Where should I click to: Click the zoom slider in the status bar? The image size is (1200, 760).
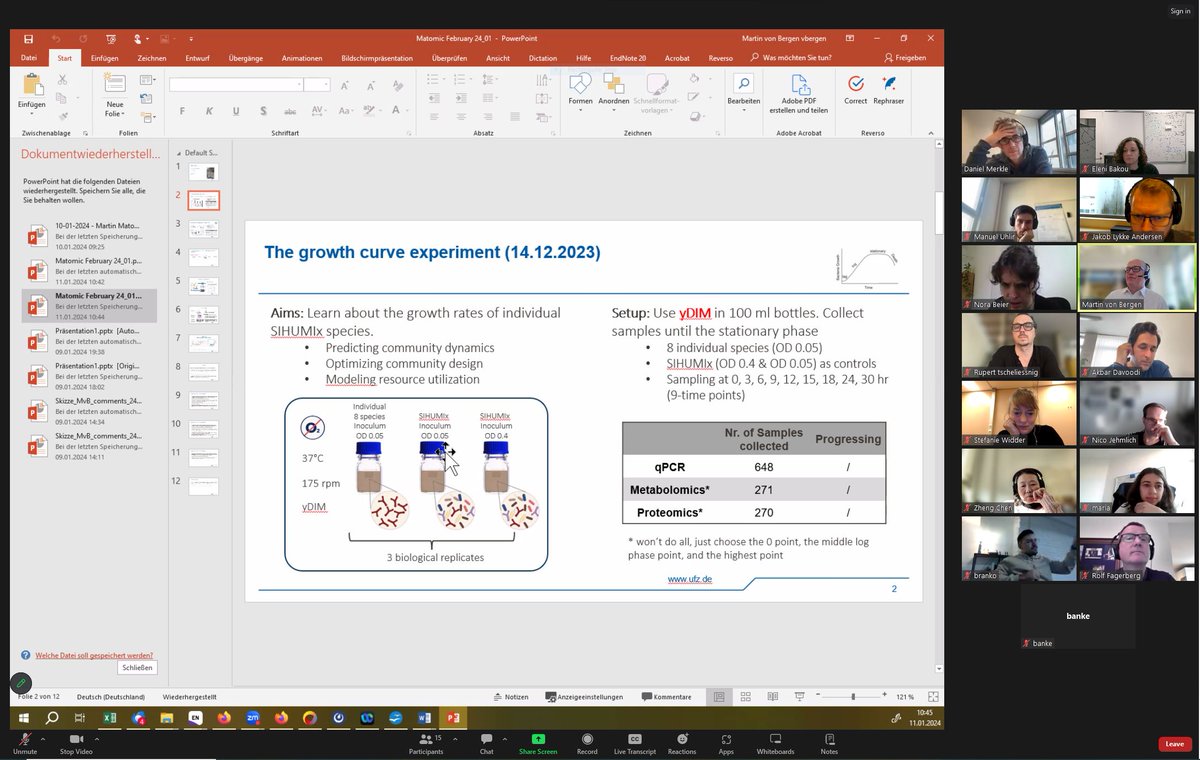pyautogui.click(x=853, y=697)
